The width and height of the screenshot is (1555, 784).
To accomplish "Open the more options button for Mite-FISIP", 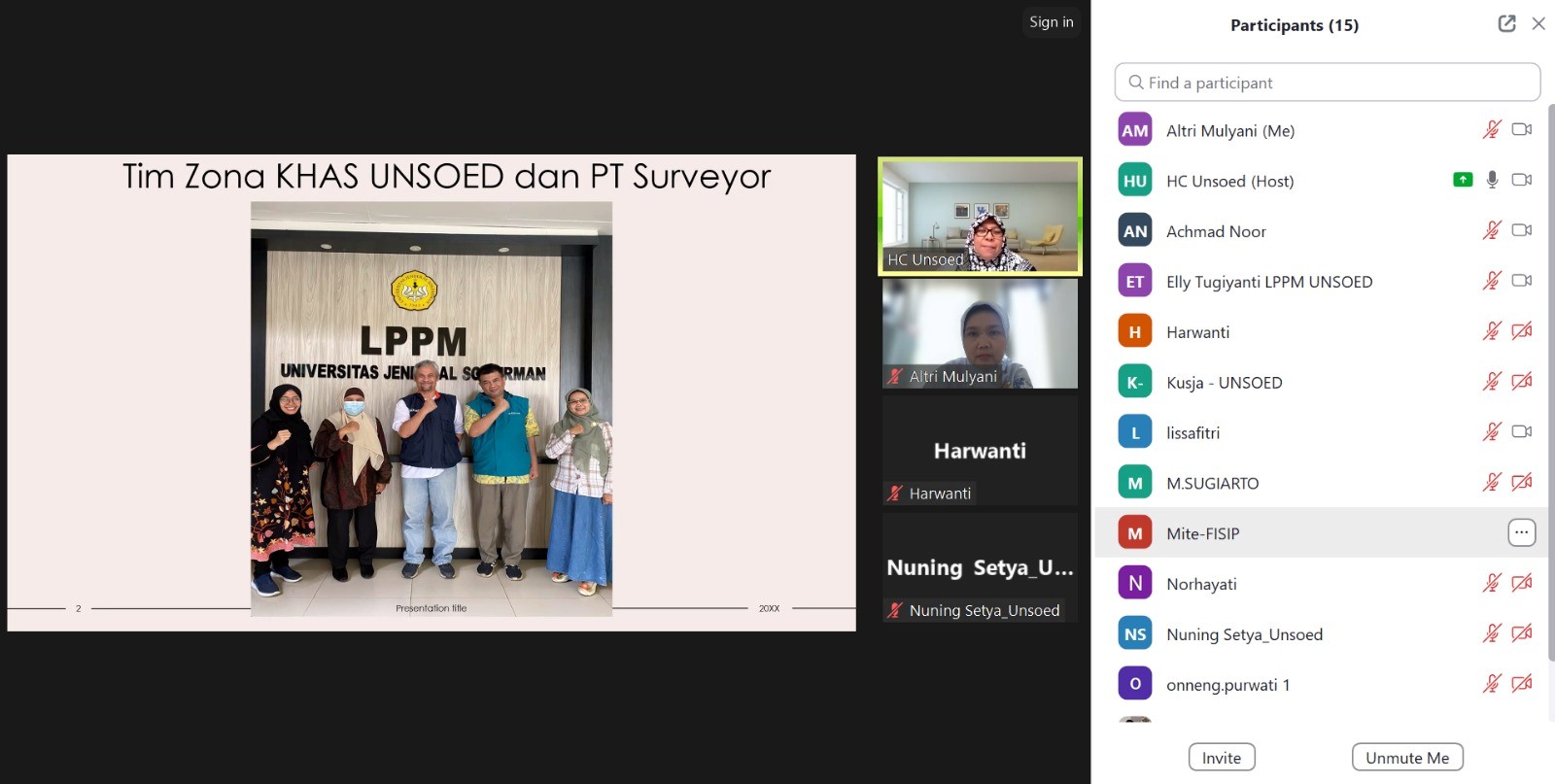I will click(x=1521, y=532).
